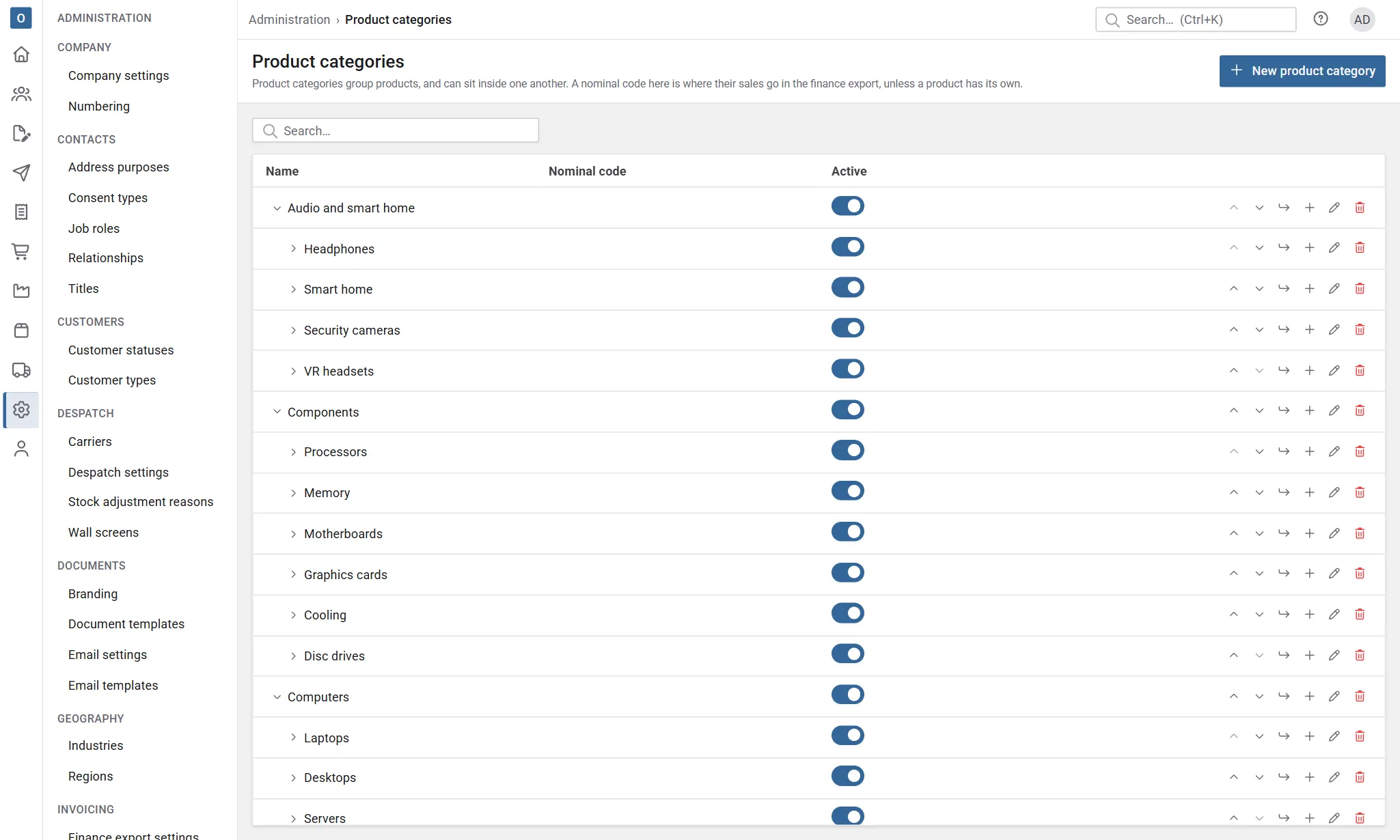Open Email templates

[113, 686]
